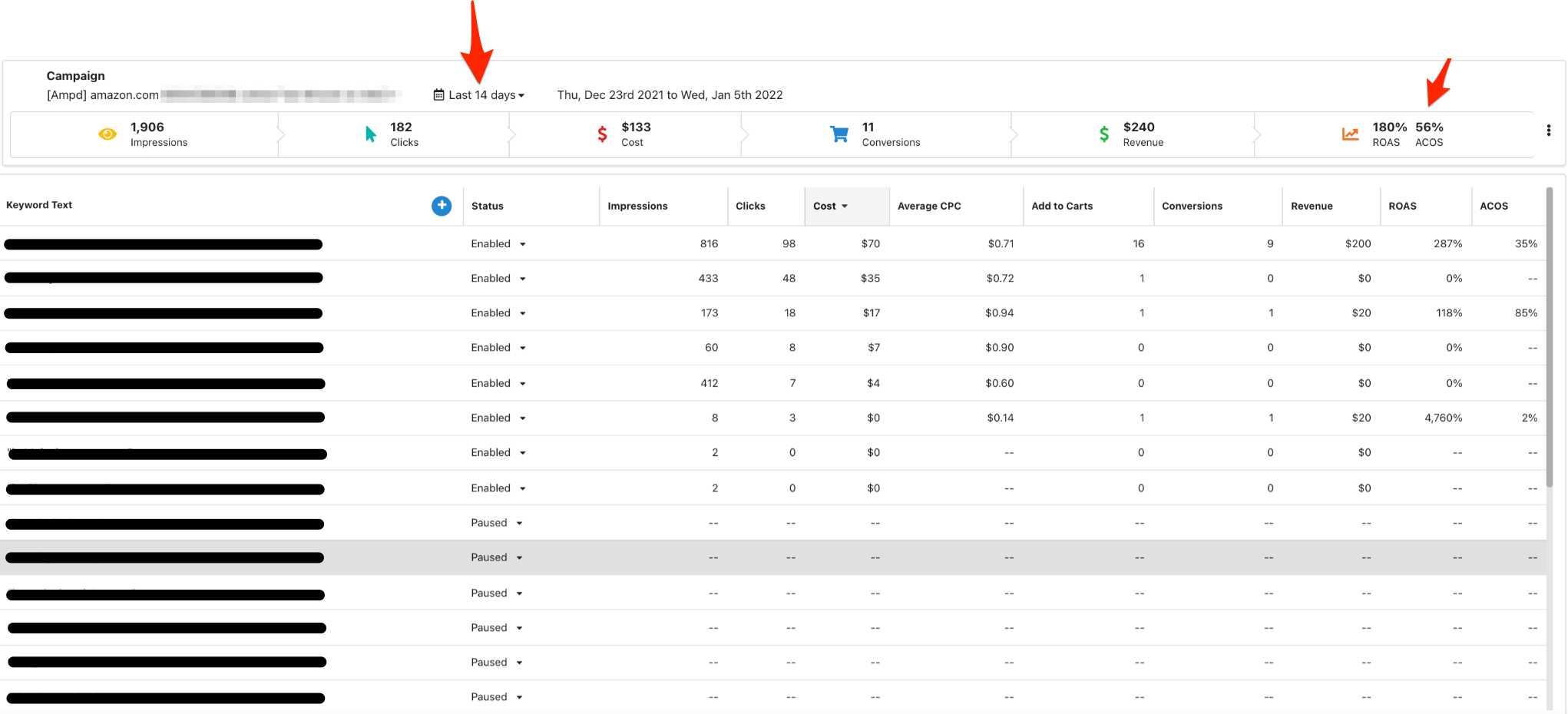Click the date range Thu, Dec 23rd 2021 text
The height and width of the screenshot is (714, 1568).
(670, 95)
